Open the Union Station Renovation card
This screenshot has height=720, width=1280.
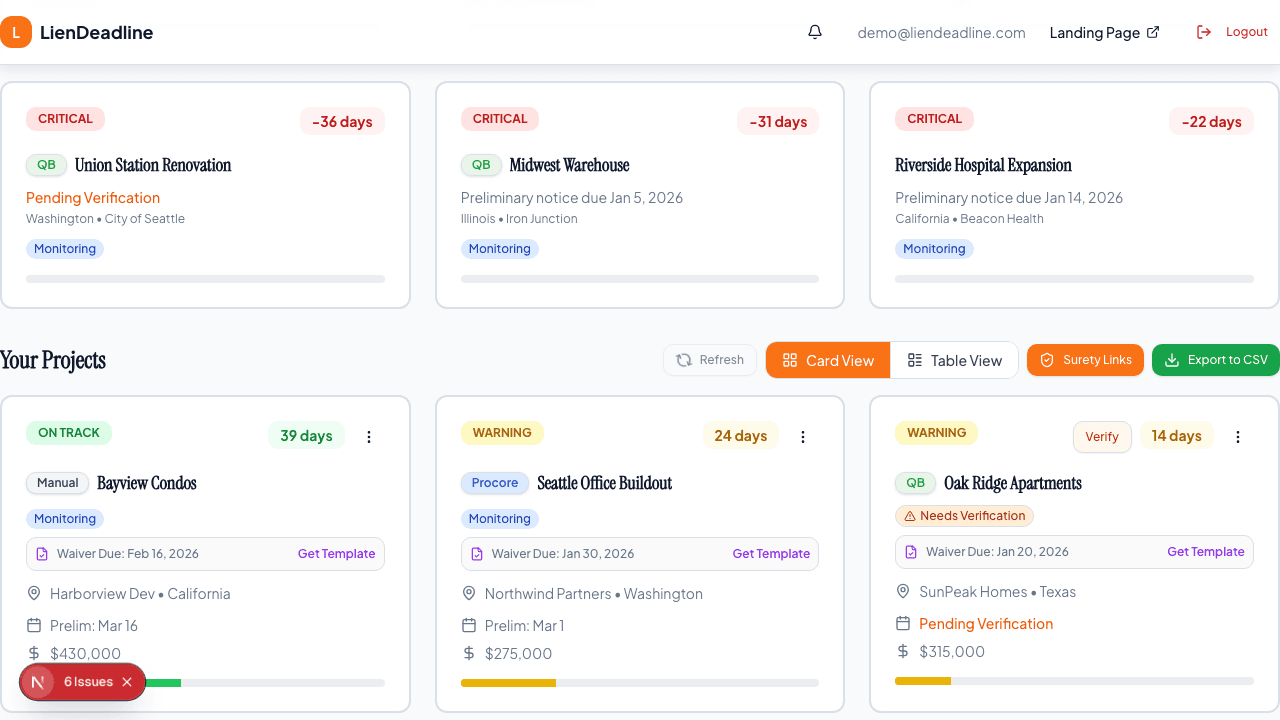point(205,195)
